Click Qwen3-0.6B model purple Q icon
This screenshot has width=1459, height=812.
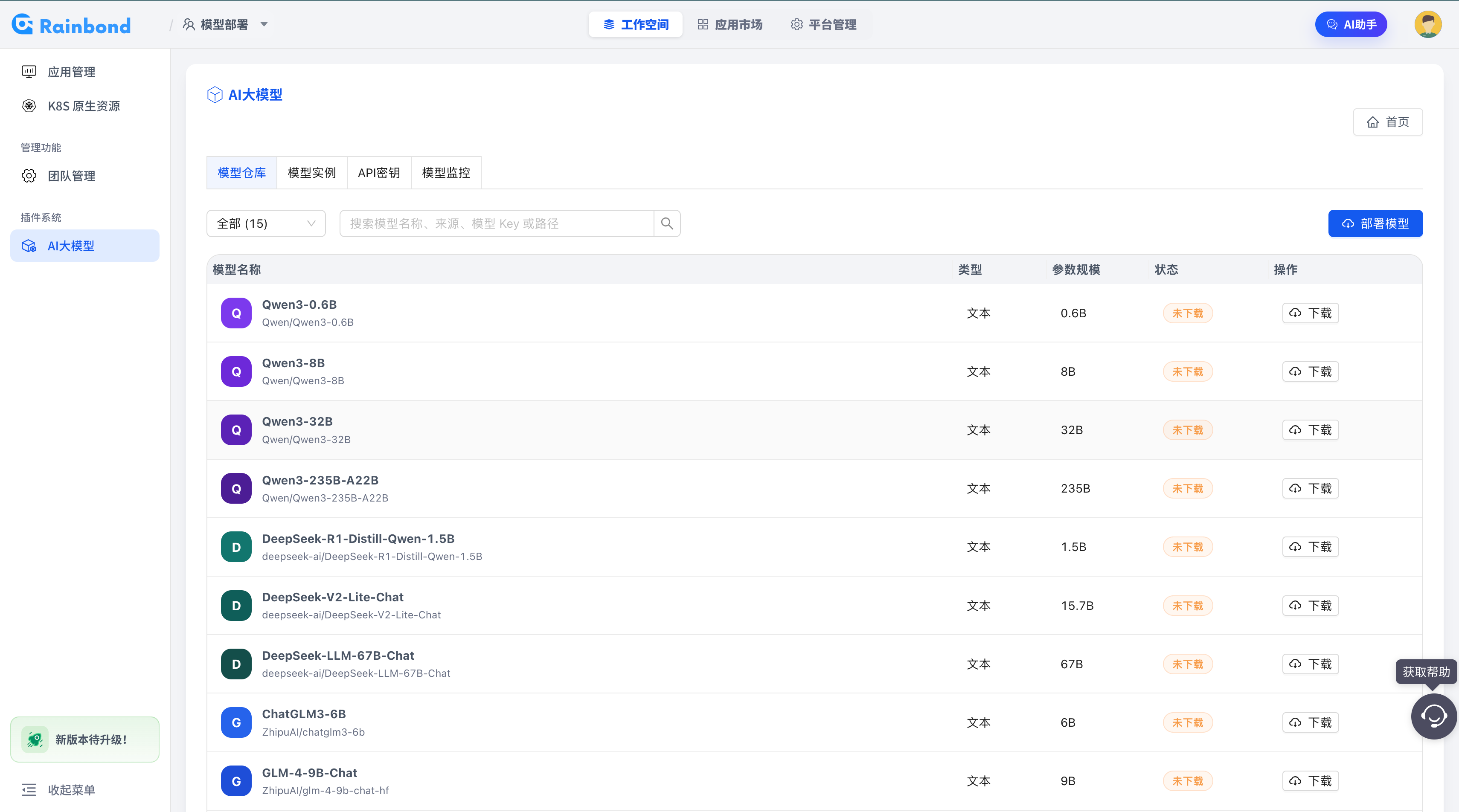[236, 313]
